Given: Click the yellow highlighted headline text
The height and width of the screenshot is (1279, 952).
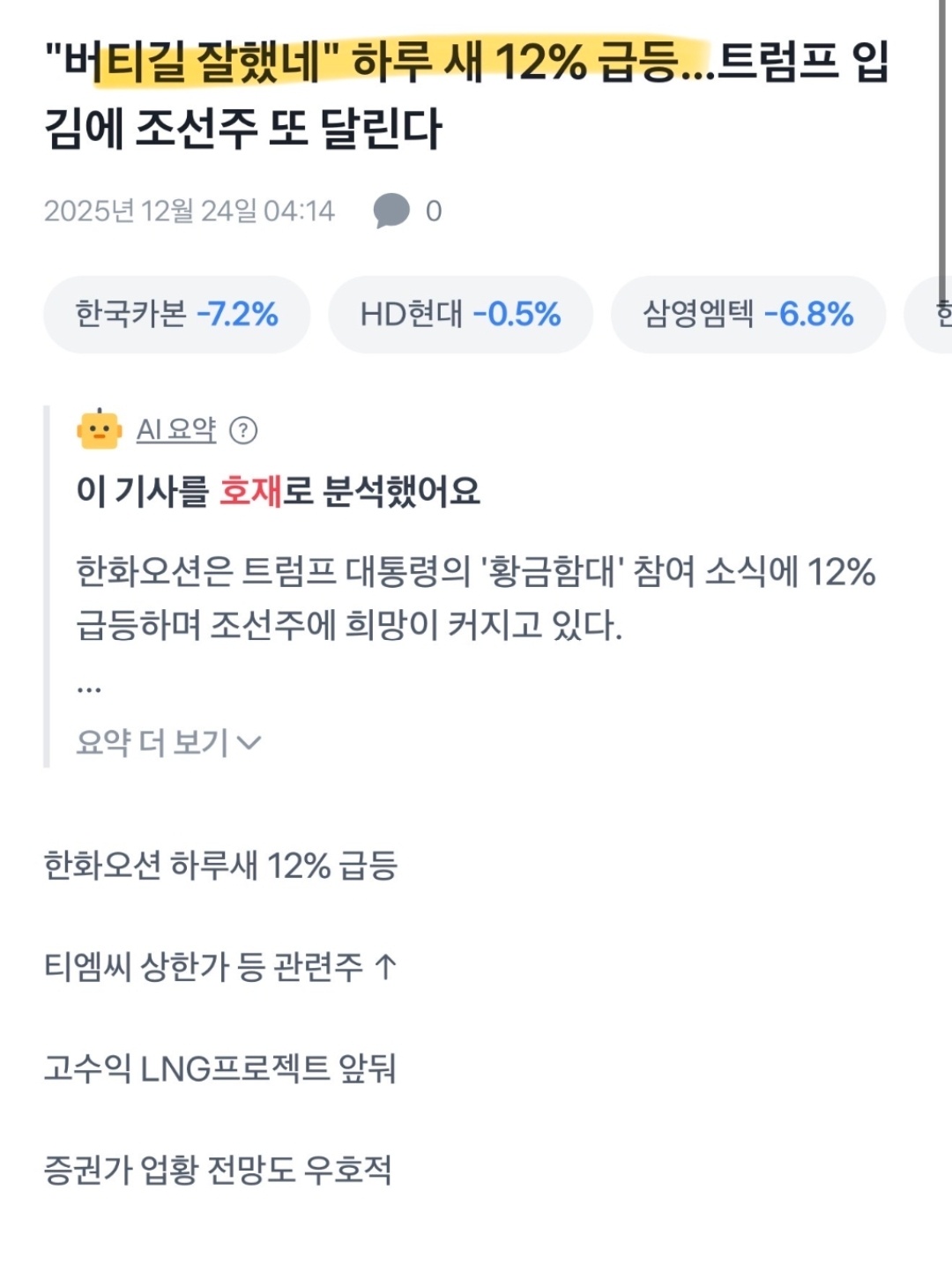Looking at the screenshot, I should pyautogui.click(x=397, y=63).
